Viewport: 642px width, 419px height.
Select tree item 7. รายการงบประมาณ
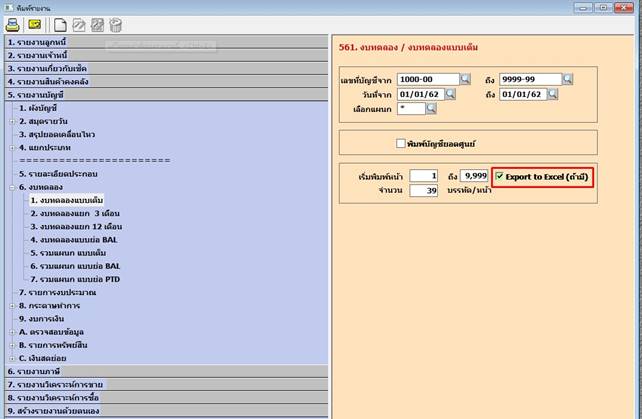pos(57,292)
